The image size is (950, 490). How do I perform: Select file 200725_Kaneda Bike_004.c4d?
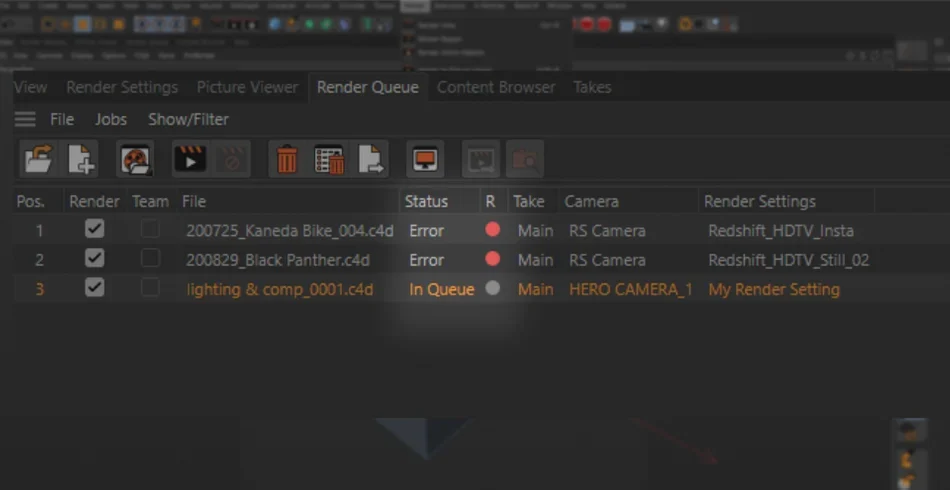click(x=290, y=231)
